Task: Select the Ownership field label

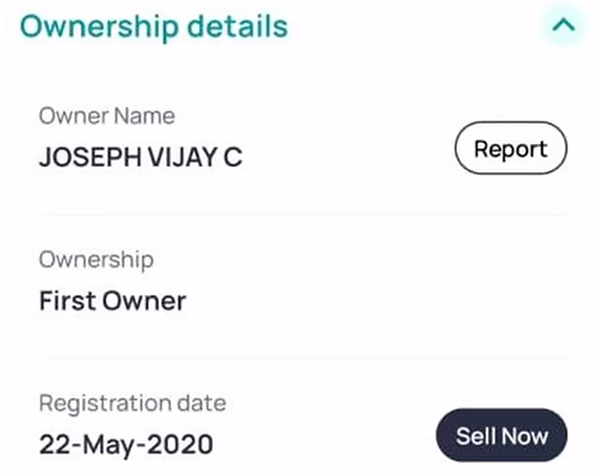Action: (x=96, y=260)
